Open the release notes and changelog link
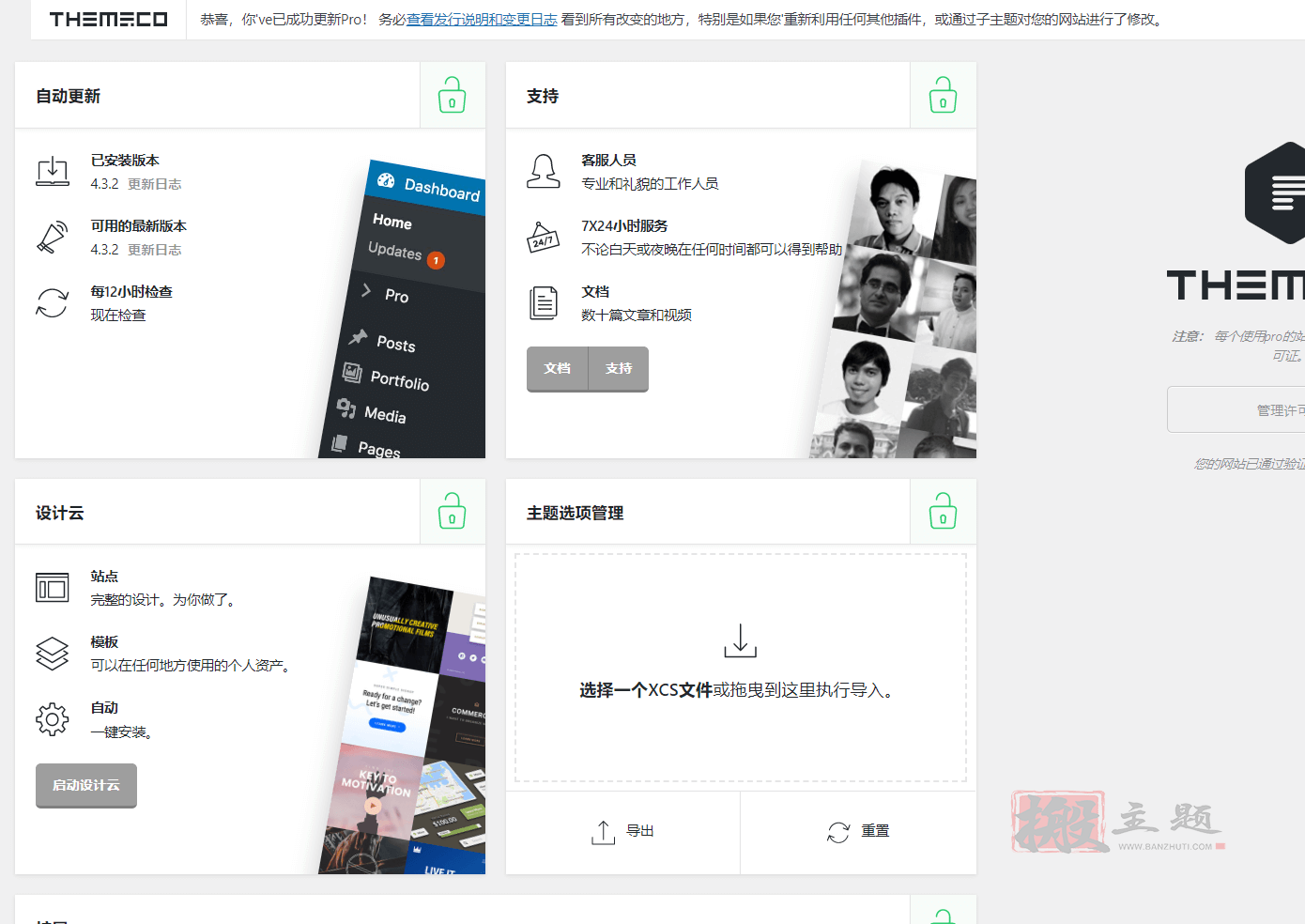 coord(482,19)
